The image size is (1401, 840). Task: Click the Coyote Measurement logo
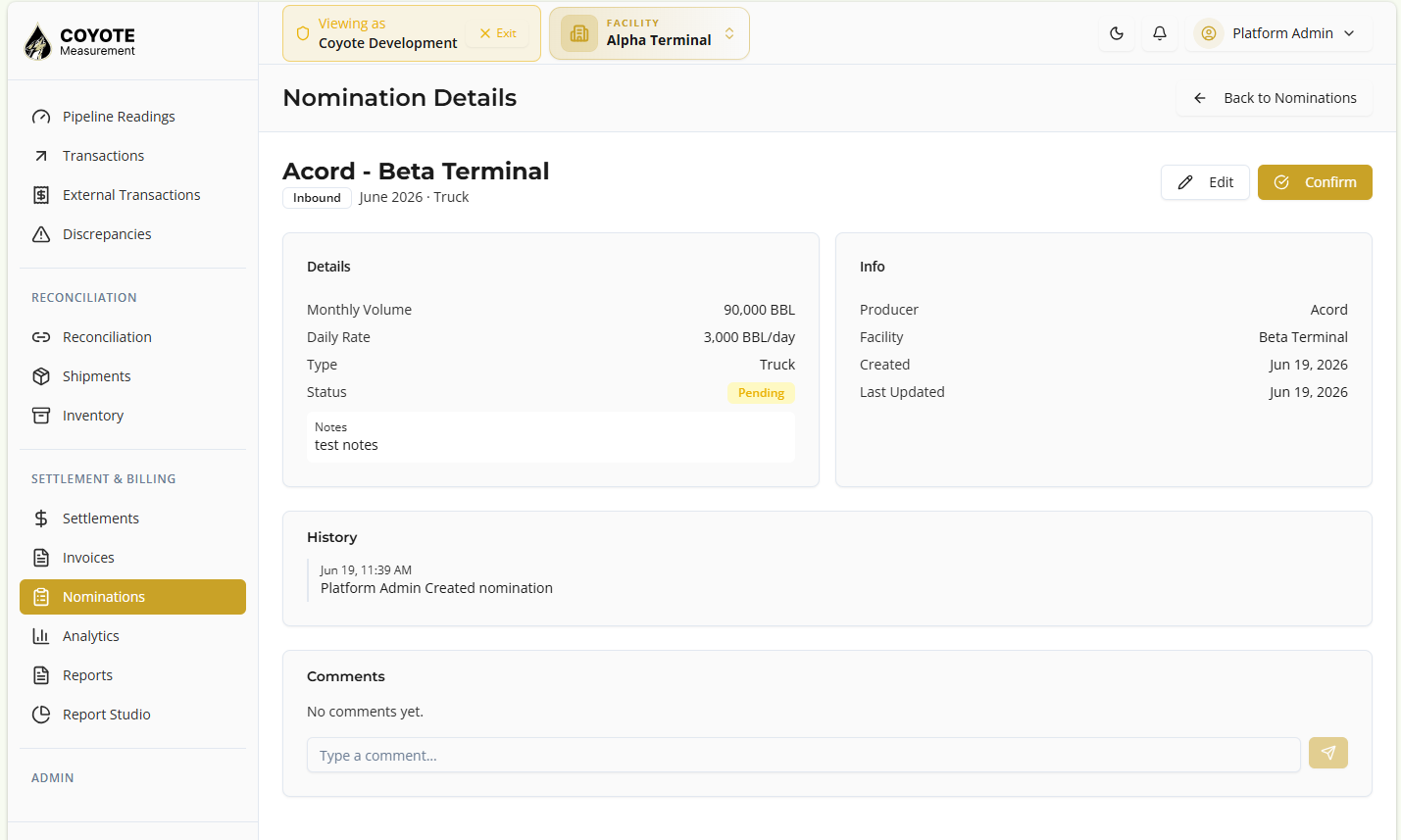(x=79, y=41)
